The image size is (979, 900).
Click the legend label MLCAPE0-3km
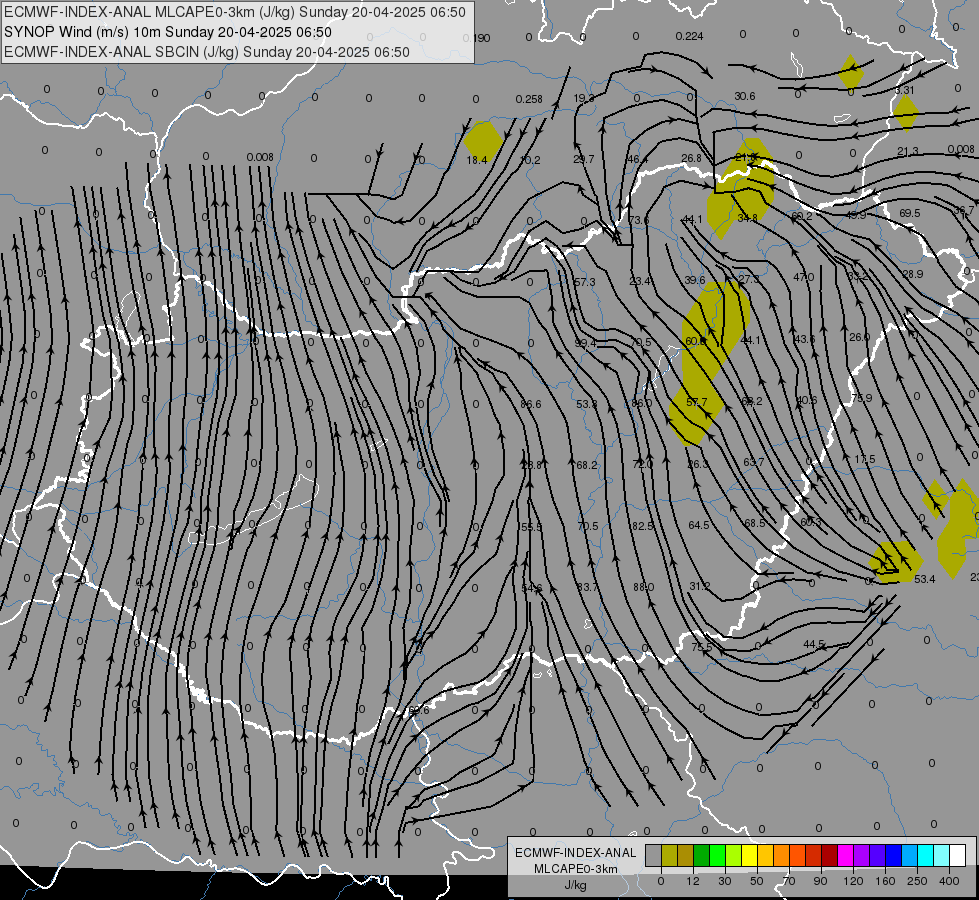[x=576, y=869]
